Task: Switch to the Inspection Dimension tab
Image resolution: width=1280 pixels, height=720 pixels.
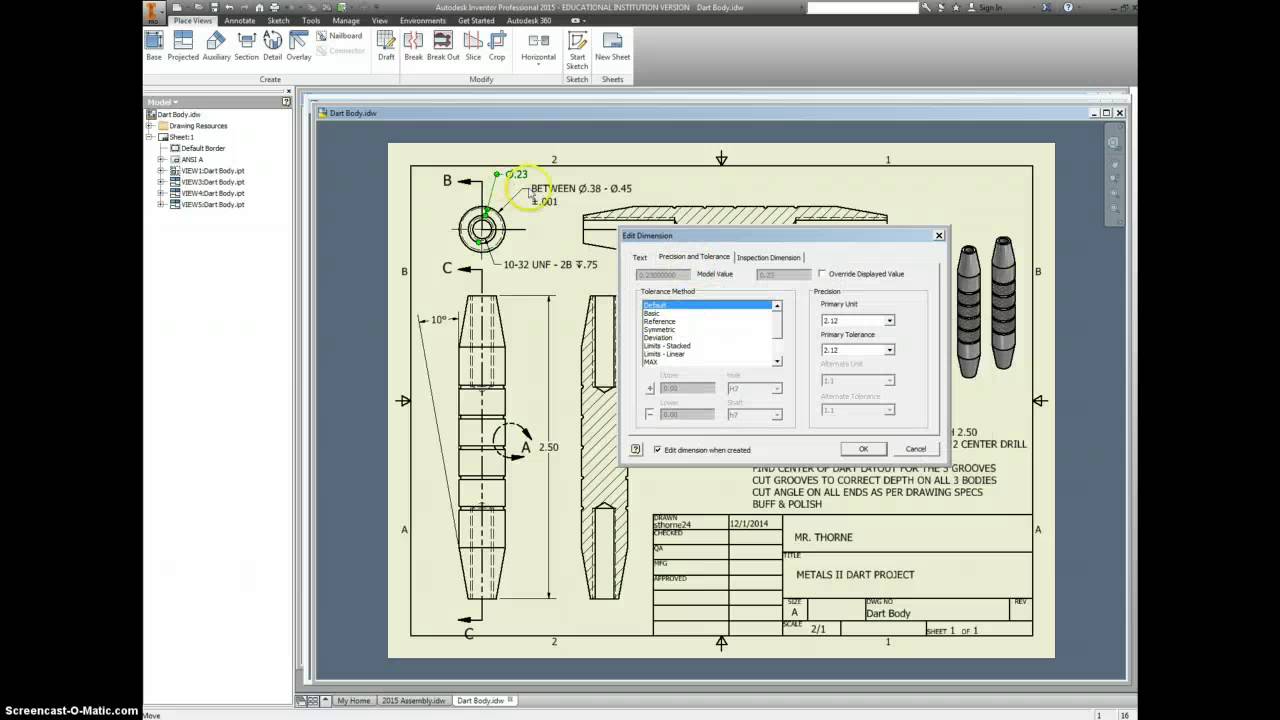Action: click(768, 257)
